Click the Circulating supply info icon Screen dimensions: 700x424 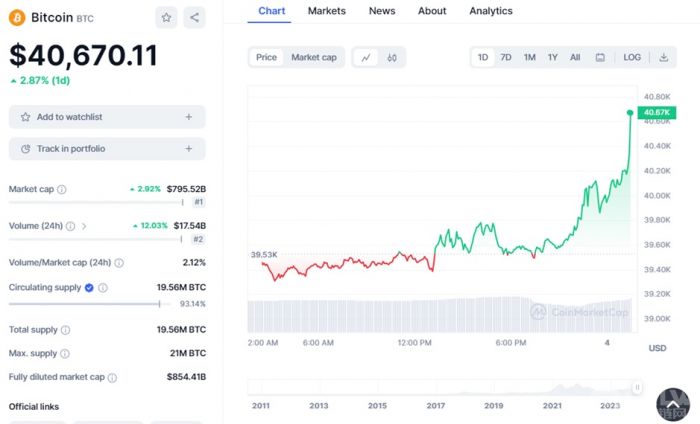103,288
